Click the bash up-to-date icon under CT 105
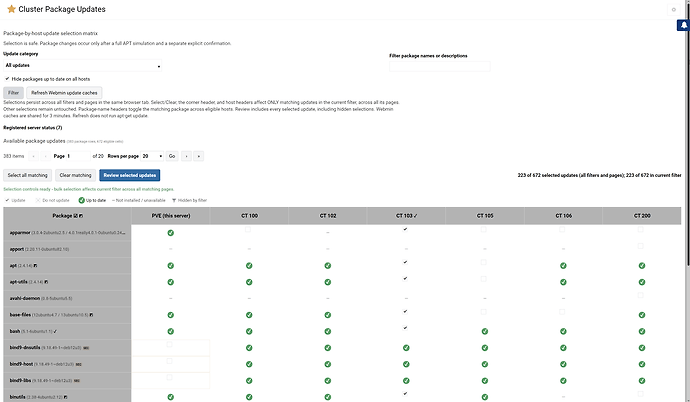This screenshot has height=402, width=690. coord(484,331)
